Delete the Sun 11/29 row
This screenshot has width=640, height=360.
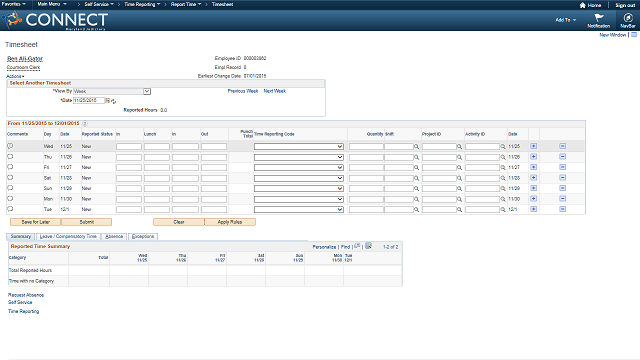click(562, 188)
